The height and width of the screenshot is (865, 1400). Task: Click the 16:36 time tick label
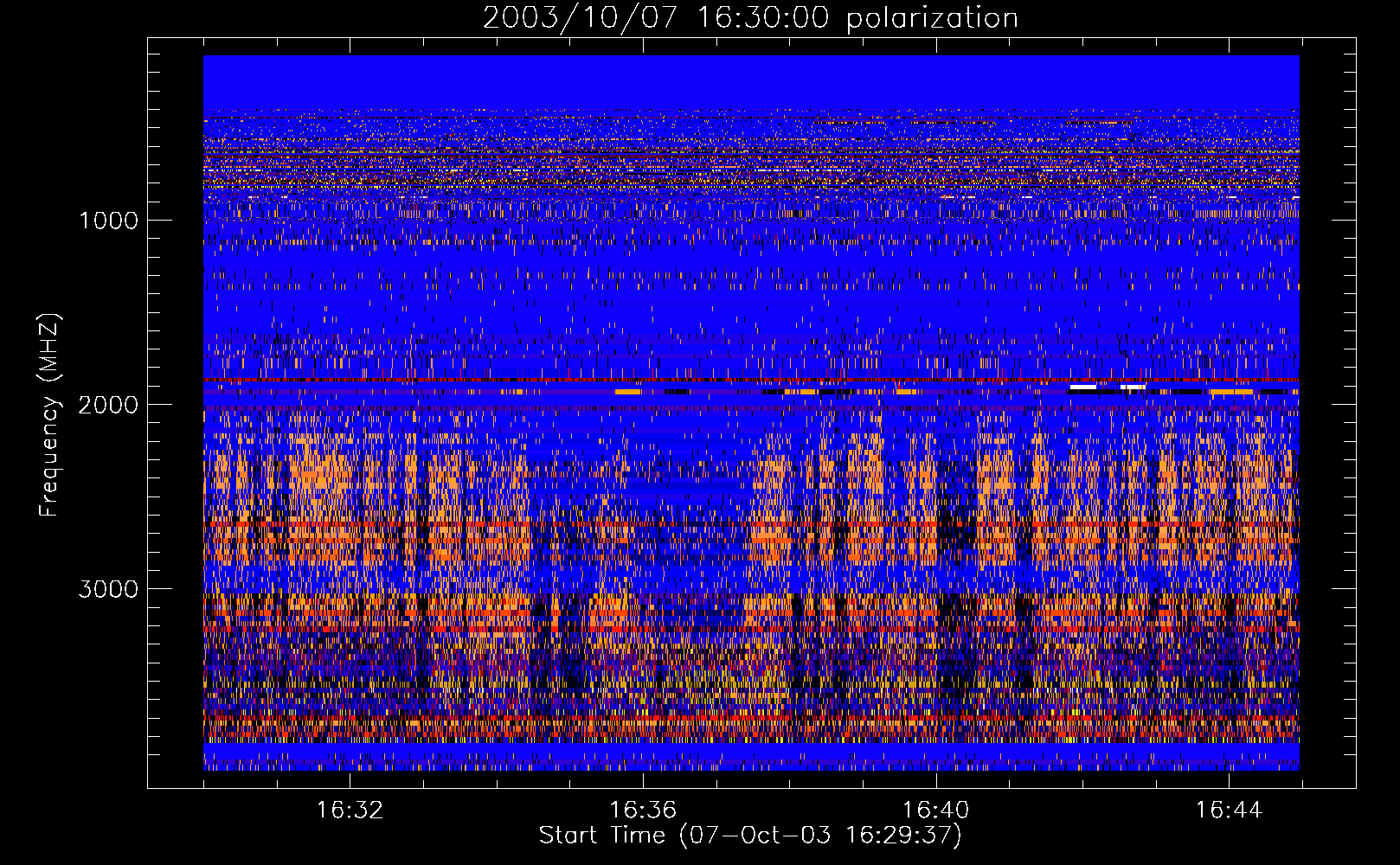tap(643, 811)
